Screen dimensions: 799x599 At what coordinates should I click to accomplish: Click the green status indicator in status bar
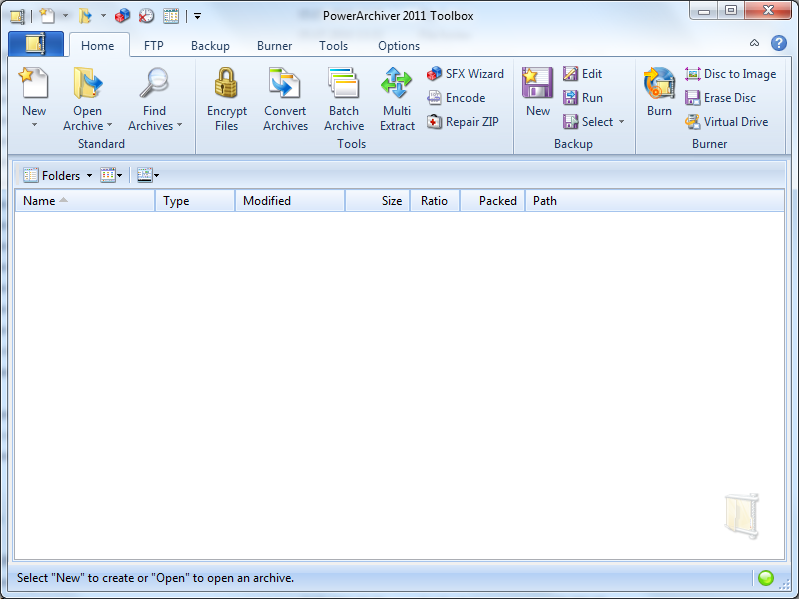(x=766, y=578)
